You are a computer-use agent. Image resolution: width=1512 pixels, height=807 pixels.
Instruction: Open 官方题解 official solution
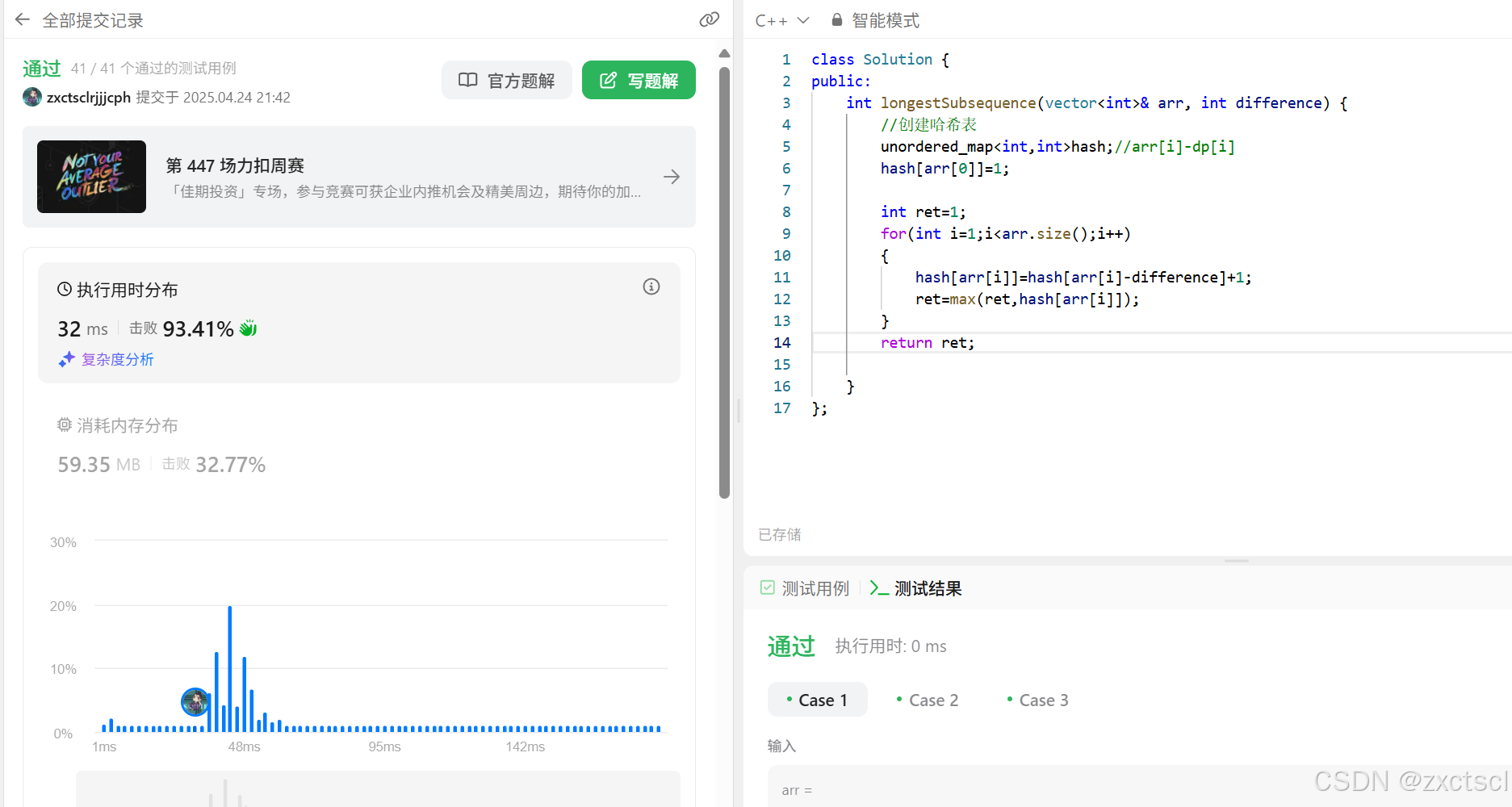(x=507, y=81)
